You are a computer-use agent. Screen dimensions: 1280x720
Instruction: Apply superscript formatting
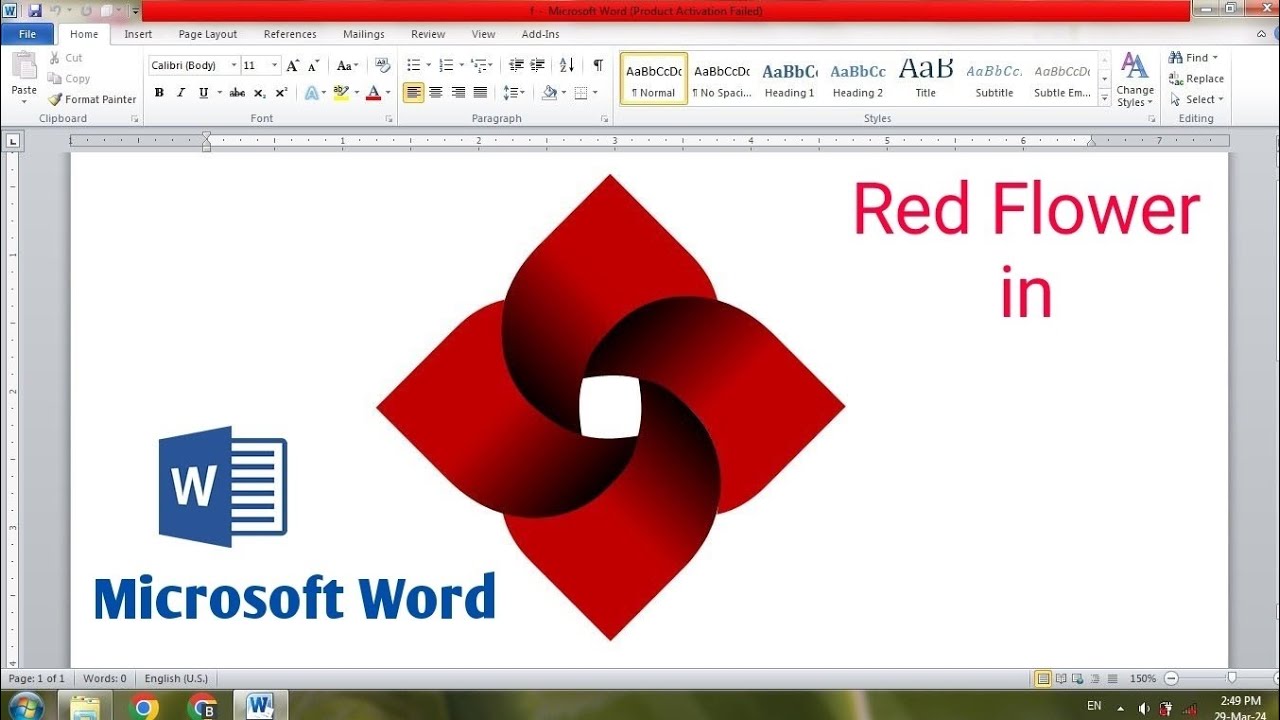tap(281, 93)
